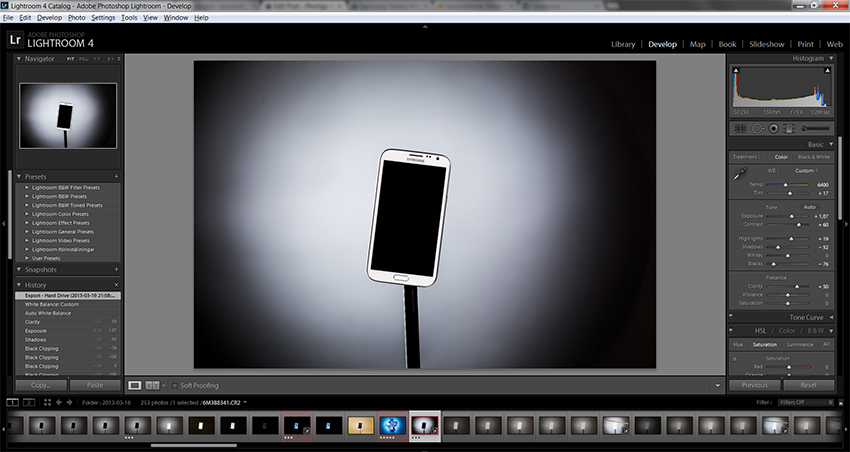The image size is (850, 452).
Task: Toggle the Tone Curve panel switch
Action: (731, 317)
